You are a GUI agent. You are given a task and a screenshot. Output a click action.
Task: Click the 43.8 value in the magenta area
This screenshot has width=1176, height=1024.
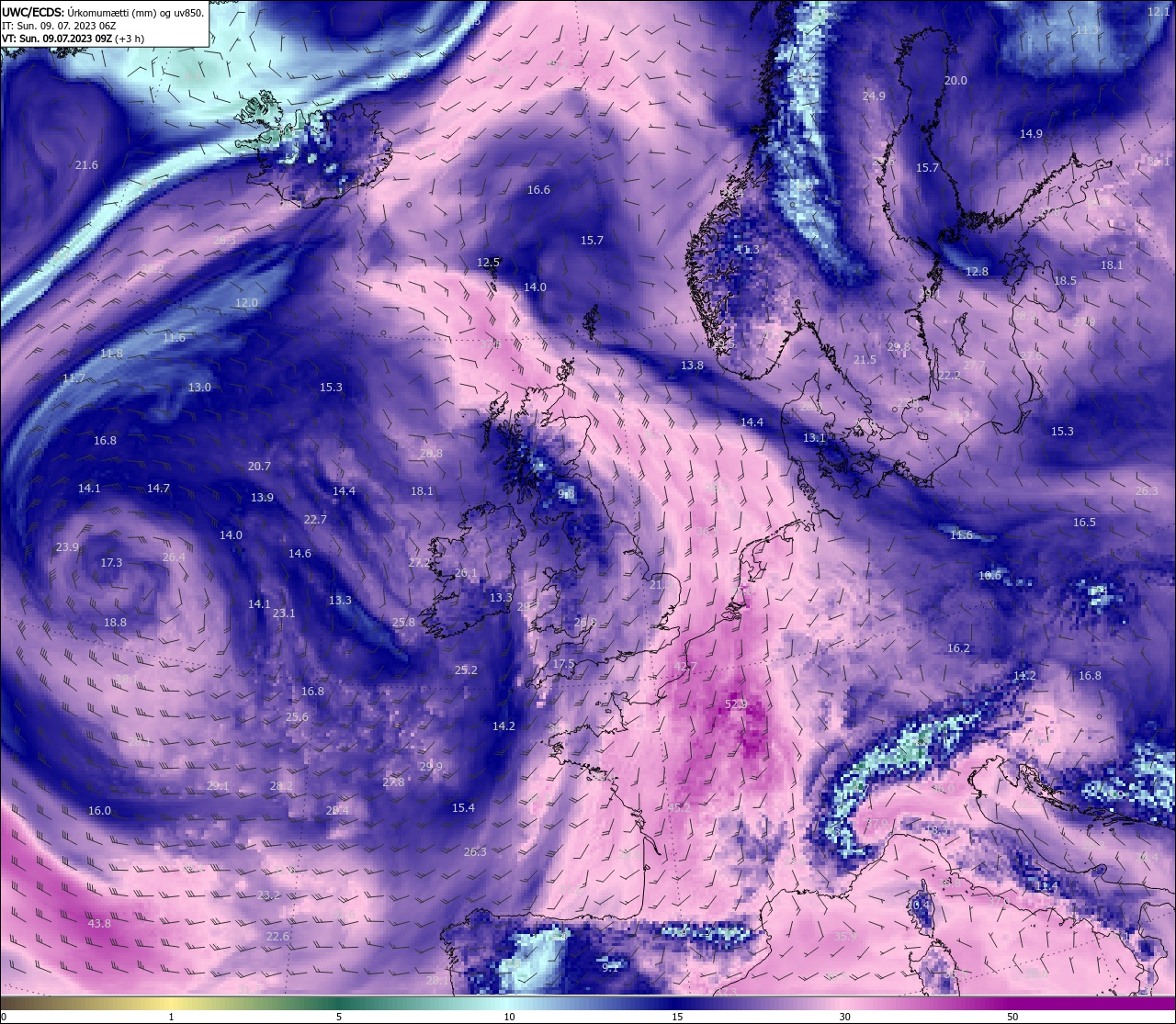click(x=99, y=924)
